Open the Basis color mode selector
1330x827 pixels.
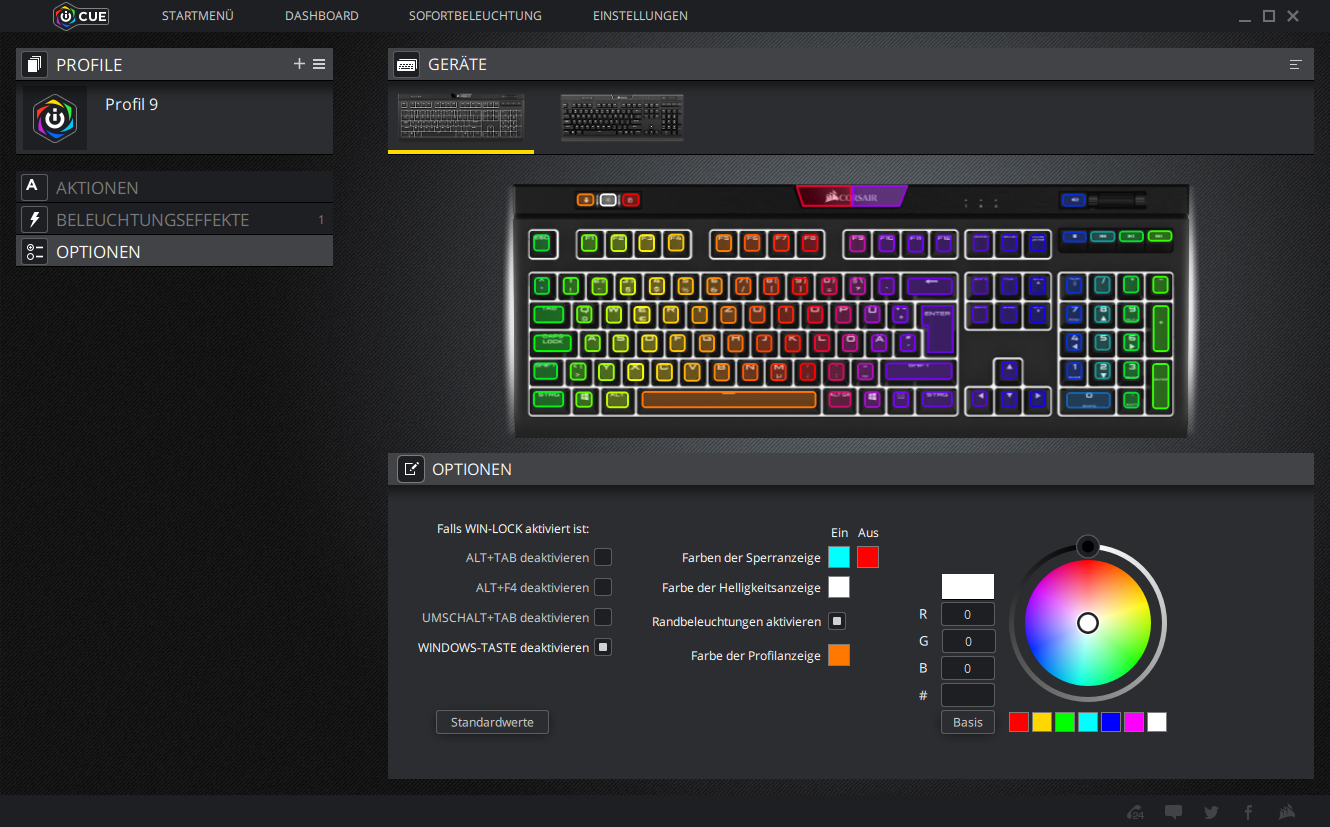[x=967, y=721]
